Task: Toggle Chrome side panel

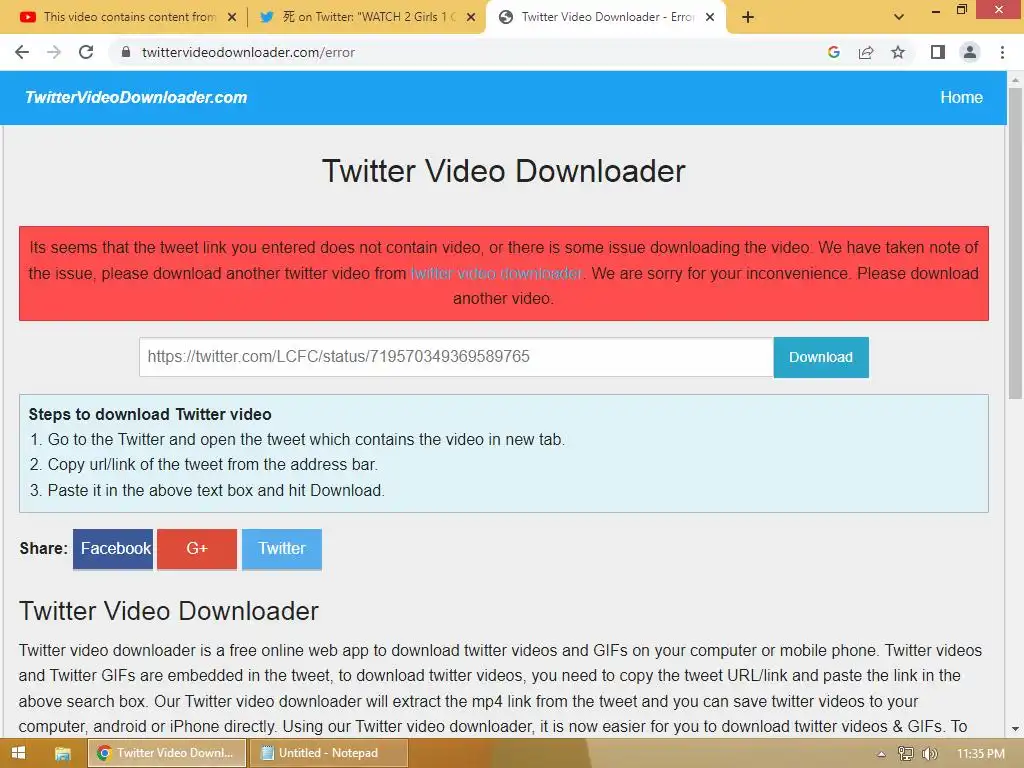Action: click(938, 52)
